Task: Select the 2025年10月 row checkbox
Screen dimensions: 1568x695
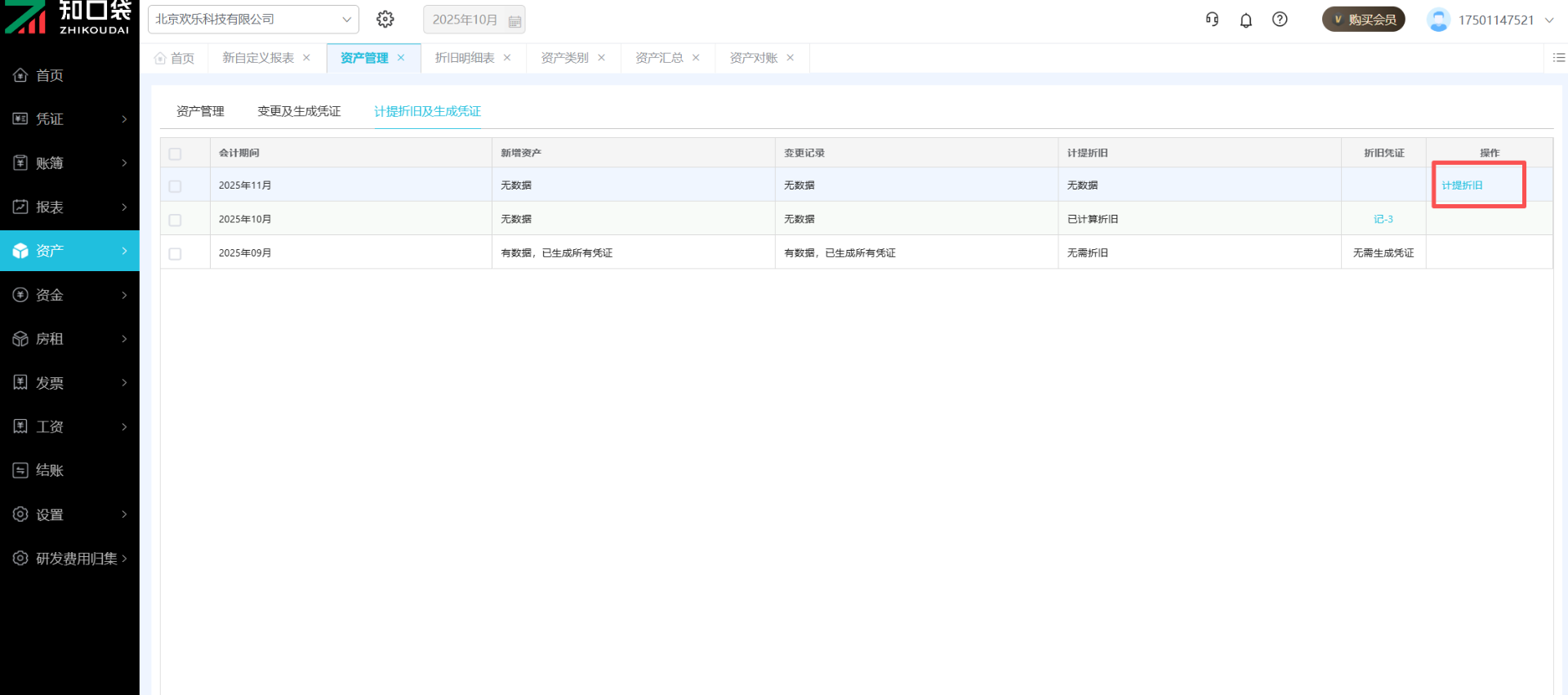Action: point(175,220)
